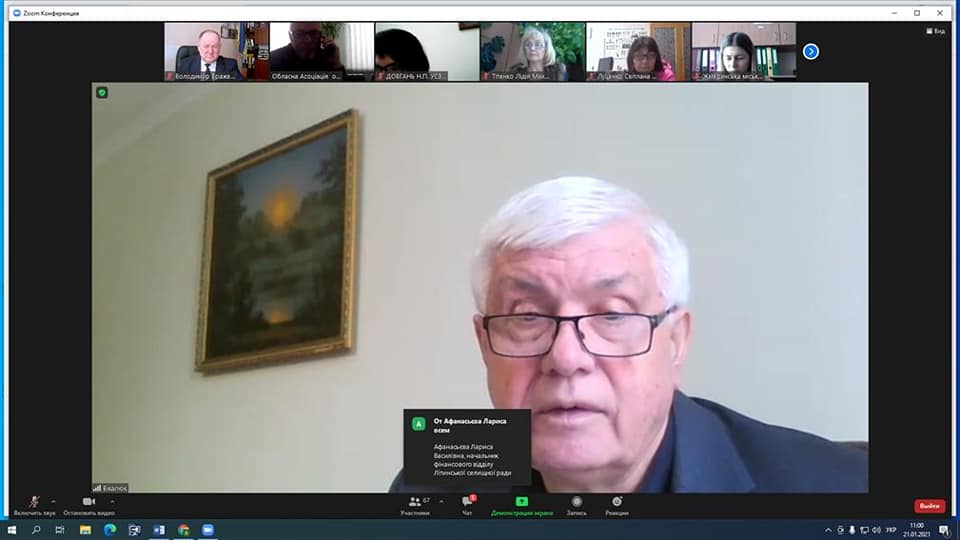Open the Вид view menu
Image resolution: width=960 pixels, height=540 pixels.
pos(935,31)
